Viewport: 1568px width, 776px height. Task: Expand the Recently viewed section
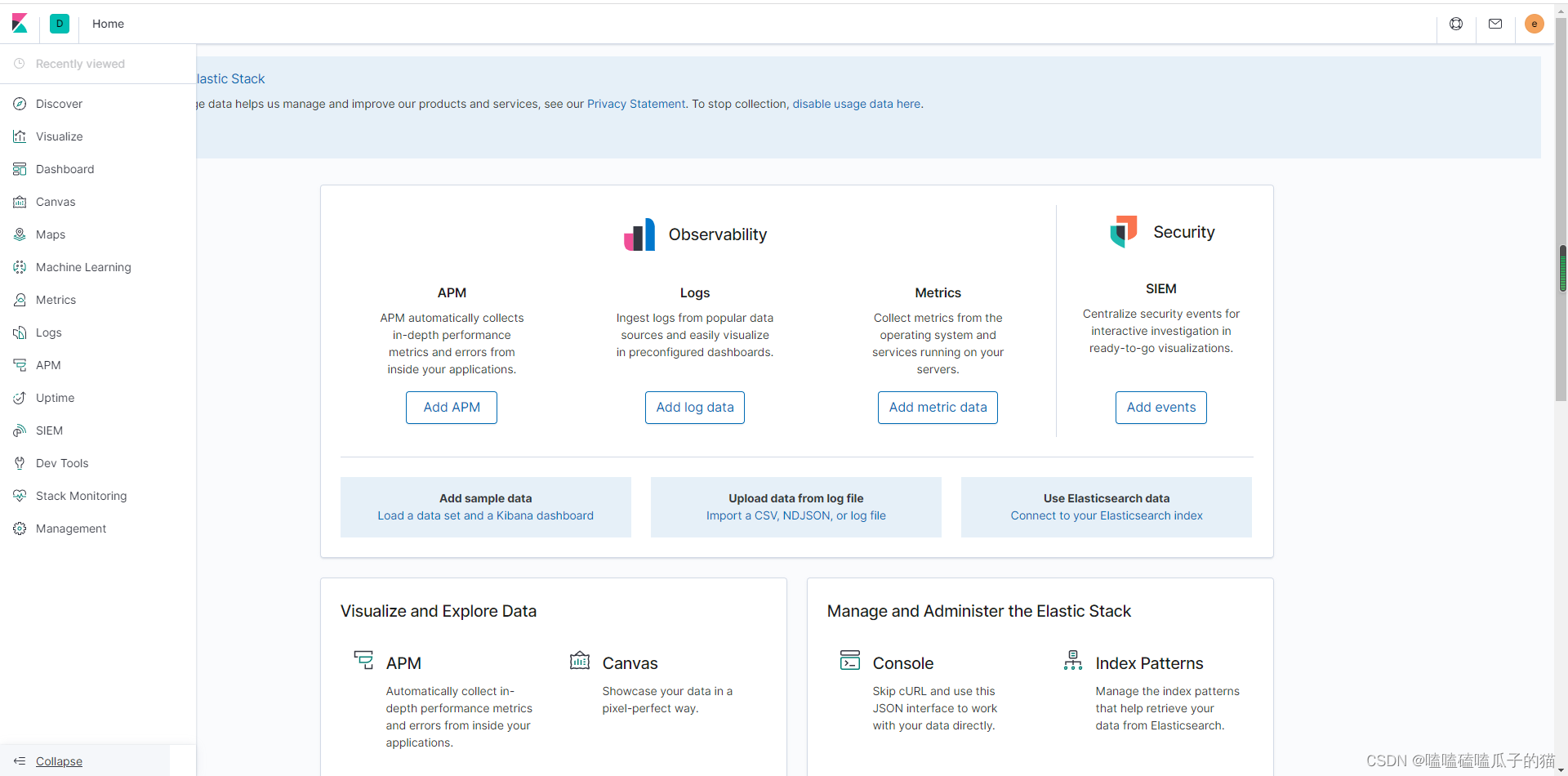(x=80, y=64)
